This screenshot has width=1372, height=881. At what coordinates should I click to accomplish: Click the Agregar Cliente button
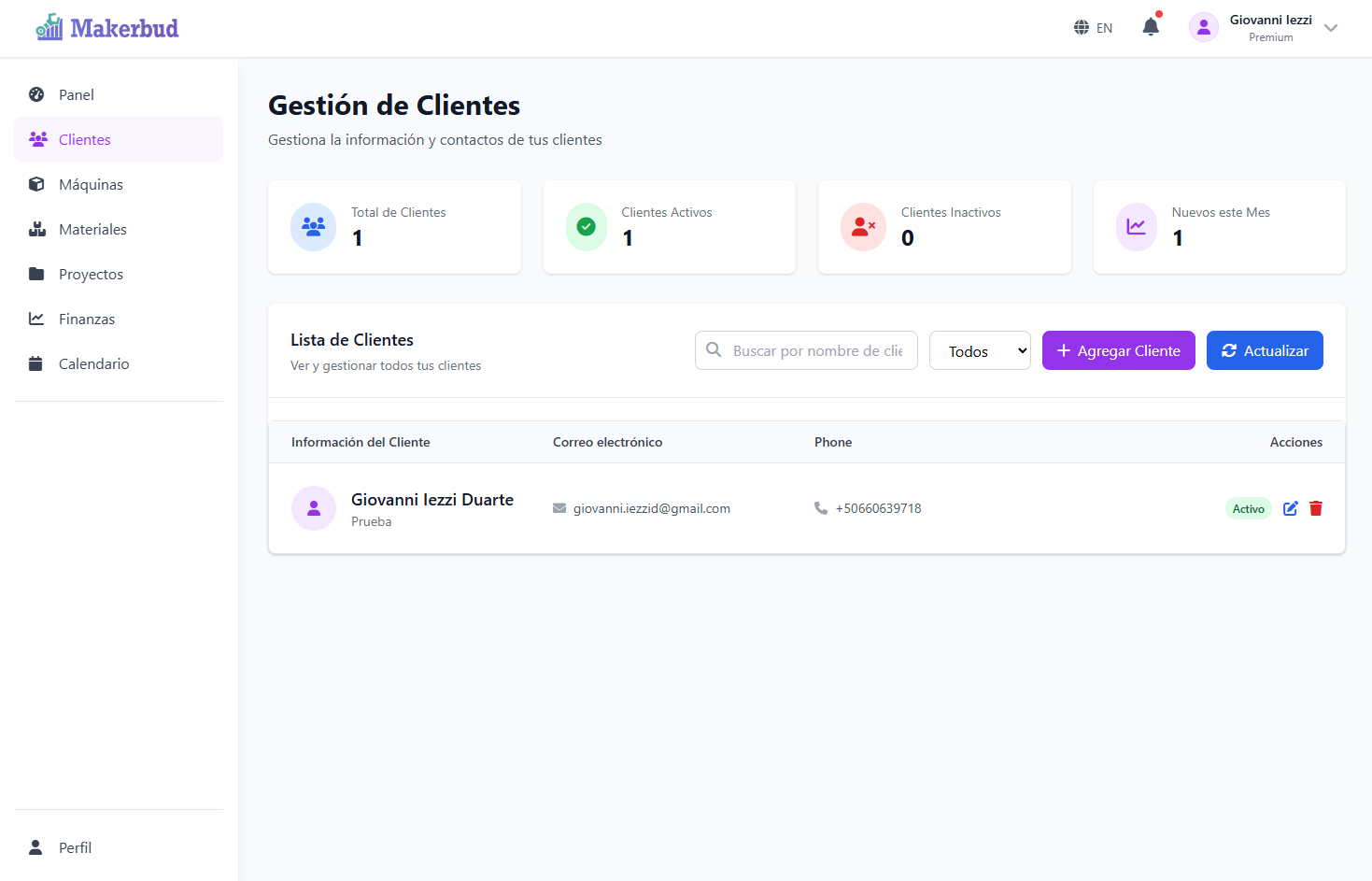(1118, 350)
